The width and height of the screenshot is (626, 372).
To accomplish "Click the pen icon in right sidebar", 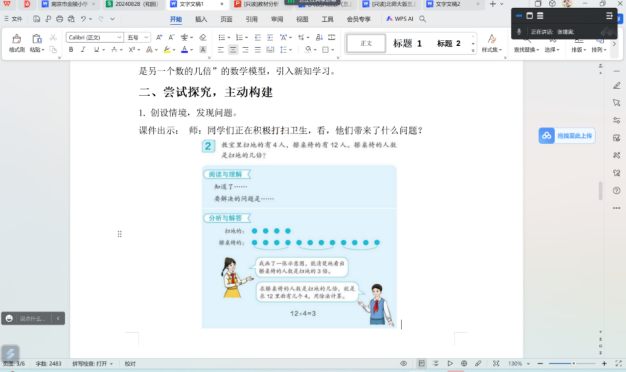I will coord(616,86).
